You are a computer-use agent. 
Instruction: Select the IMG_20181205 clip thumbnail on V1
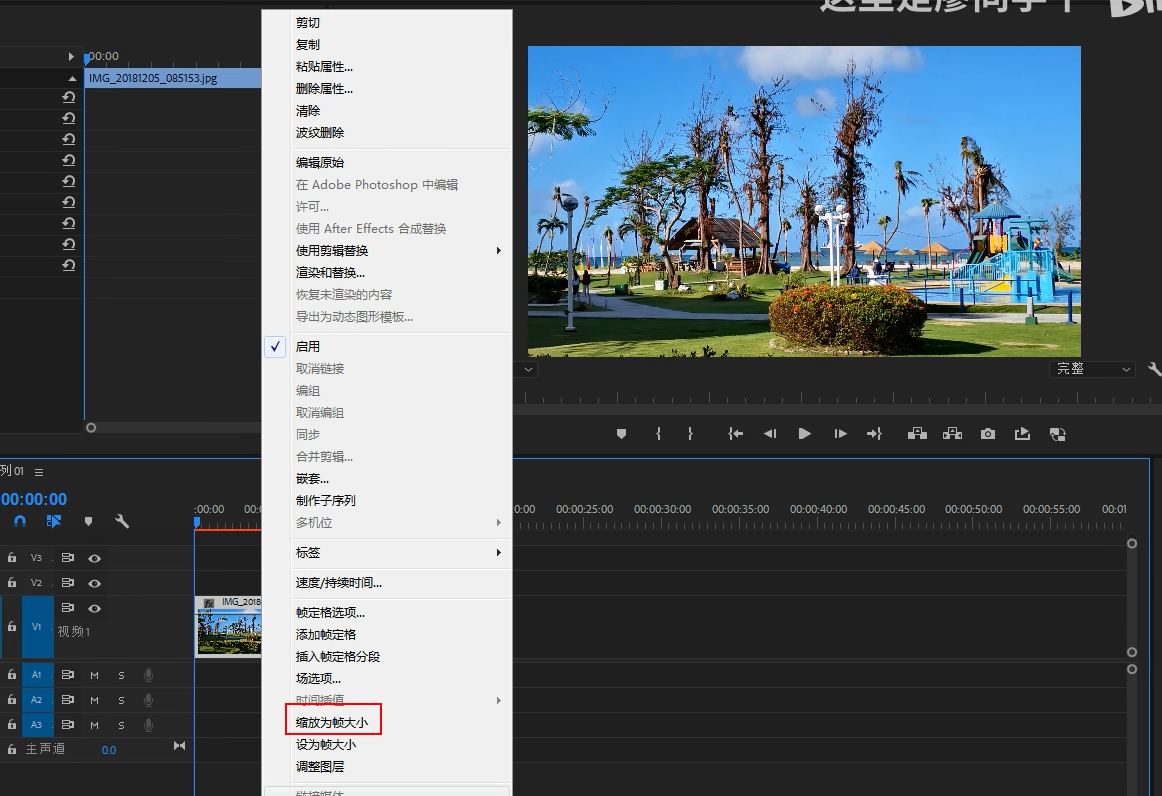click(228, 628)
